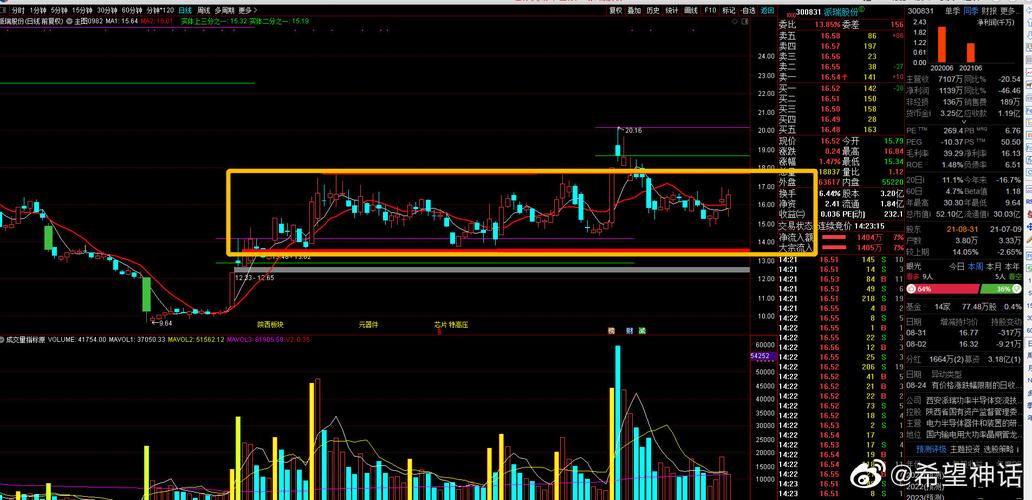Click 芯片 concept label
This screenshot has width=1032, height=500.
point(440,324)
